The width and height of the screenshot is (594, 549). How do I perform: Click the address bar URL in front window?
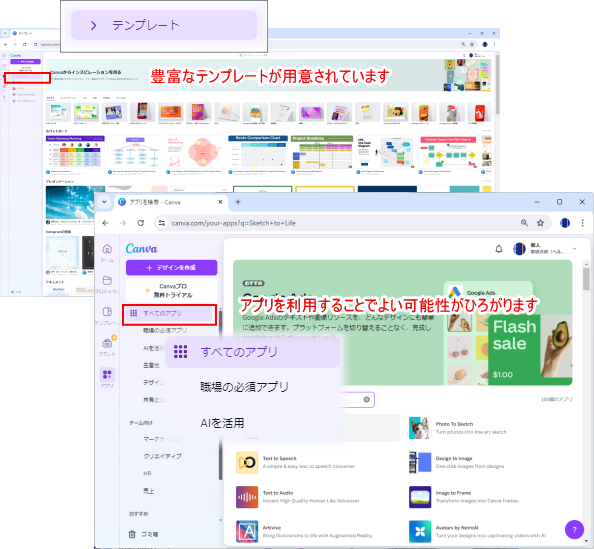click(x=233, y=223)
